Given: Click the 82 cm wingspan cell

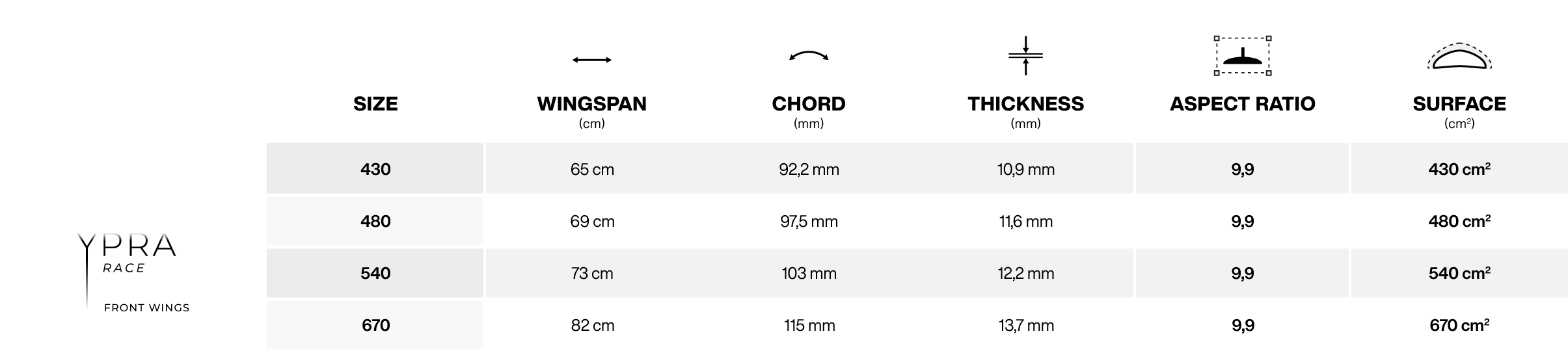Looking at the screenshot, I should tap(592, 325).
